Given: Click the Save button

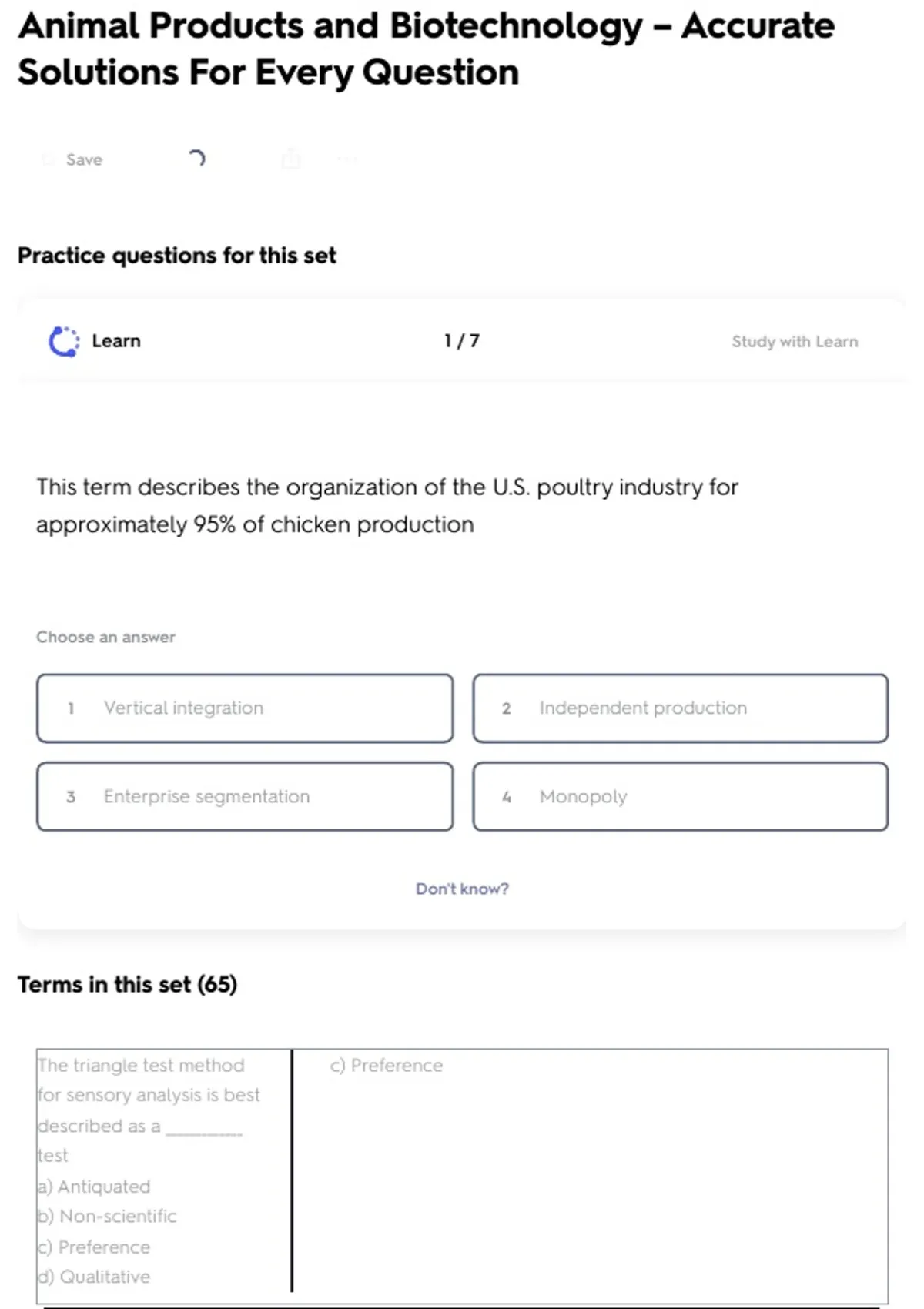Looking at the screenshot, I should pos(83,160).
